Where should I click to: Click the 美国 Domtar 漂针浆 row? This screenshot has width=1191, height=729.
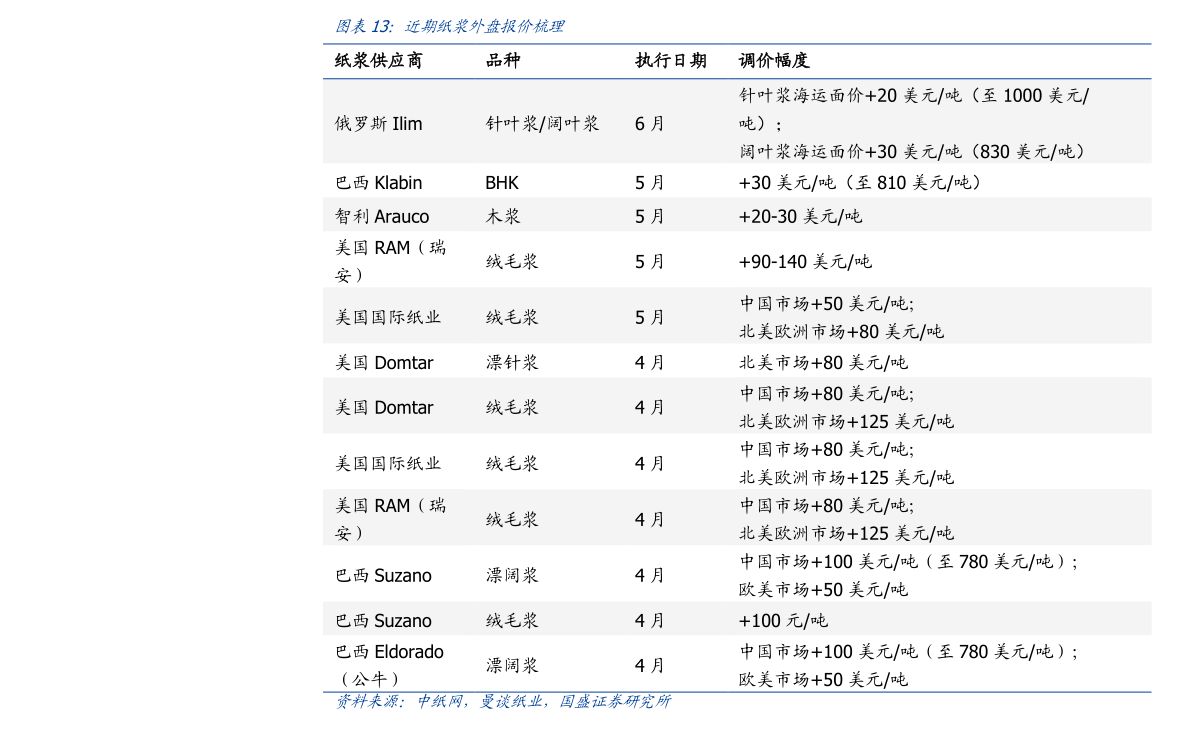pyautogui.click(x=385, y=362)
